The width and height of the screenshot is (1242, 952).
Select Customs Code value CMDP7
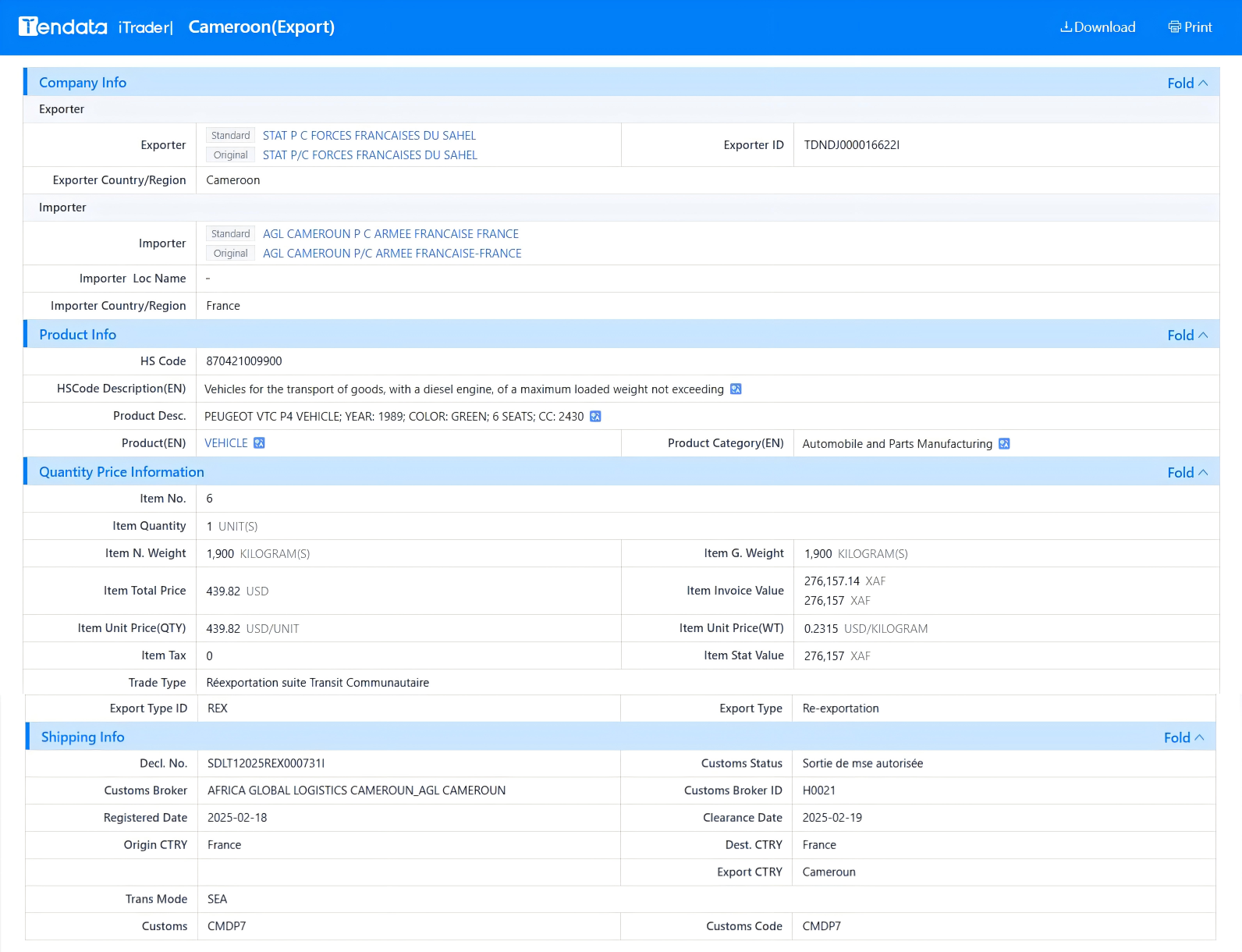(x=821, y=926)
